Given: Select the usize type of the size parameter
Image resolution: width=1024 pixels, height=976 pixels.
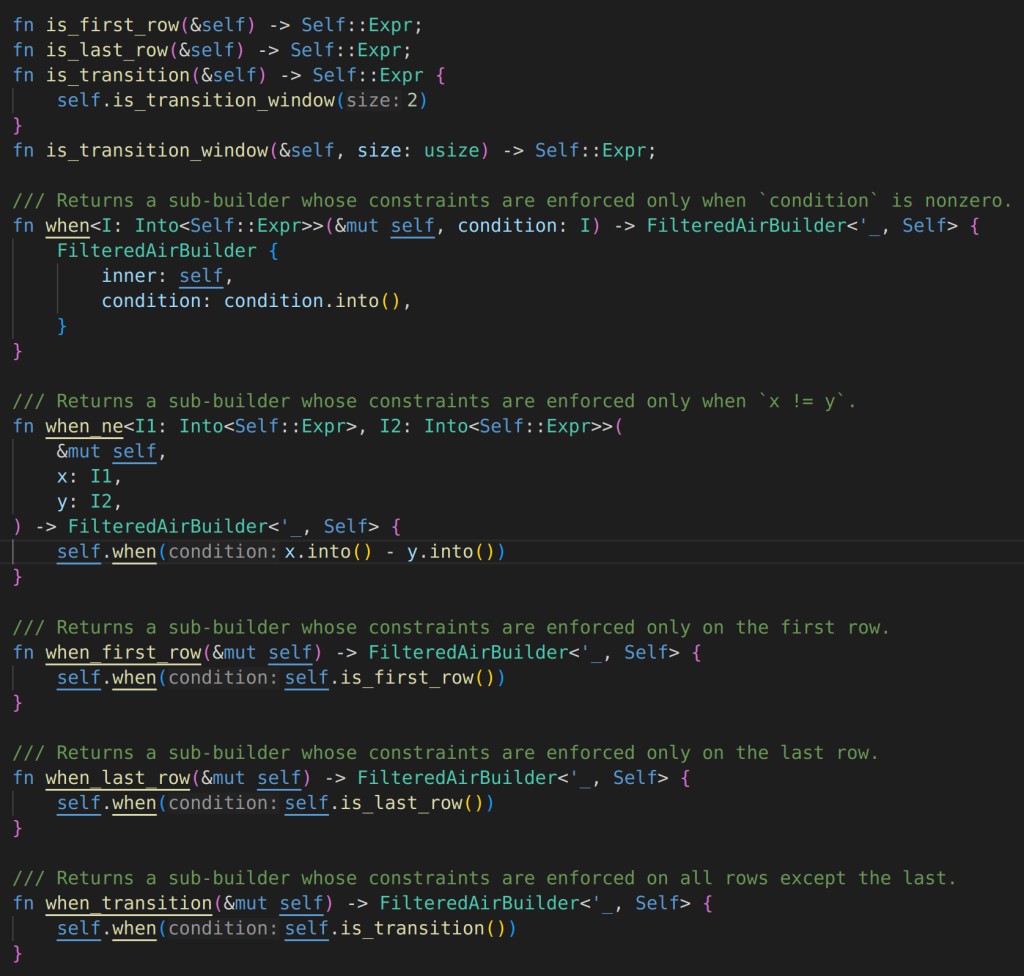Looking at the screenshot, I should (451, 151).
